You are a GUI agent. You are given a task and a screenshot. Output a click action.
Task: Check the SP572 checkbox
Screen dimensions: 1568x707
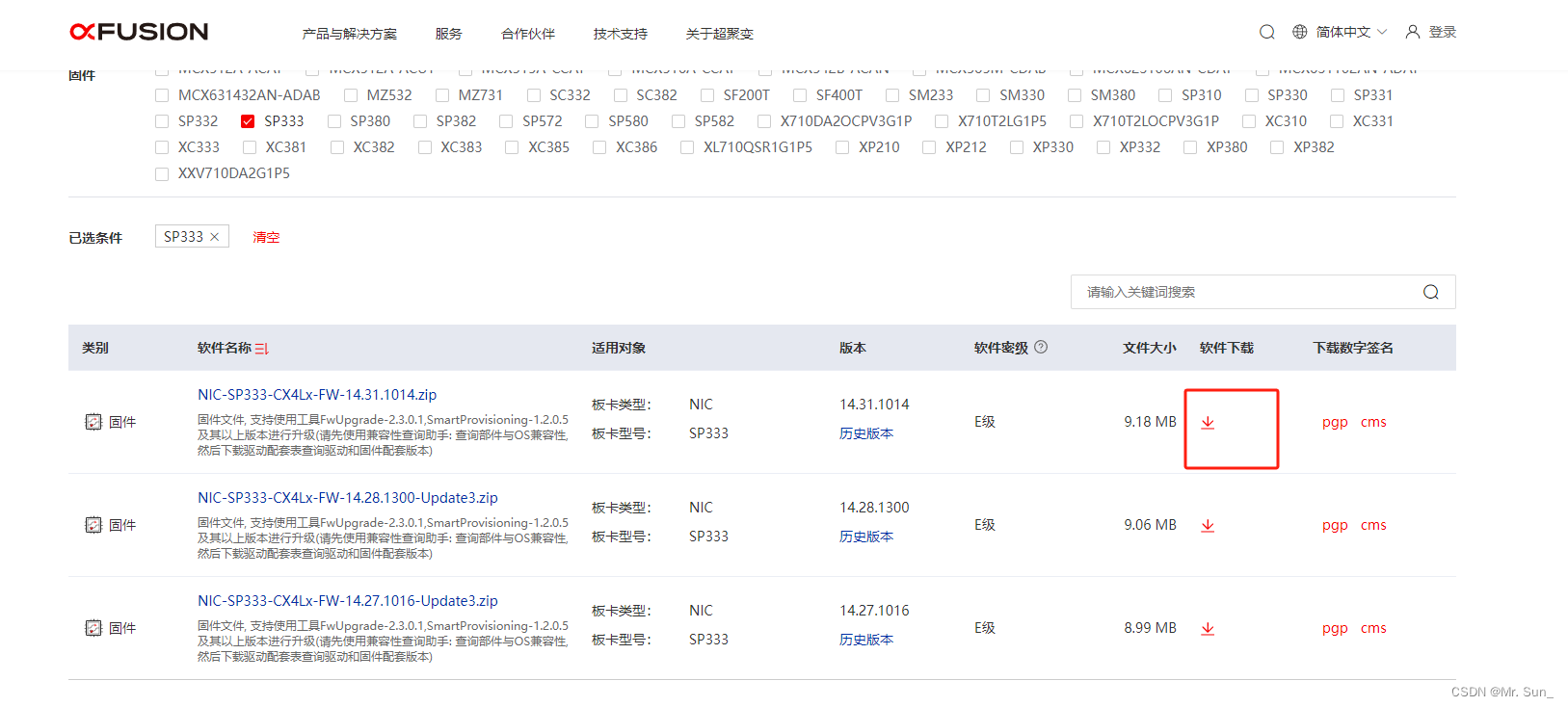pyautogui.click(x=506, y=121)
